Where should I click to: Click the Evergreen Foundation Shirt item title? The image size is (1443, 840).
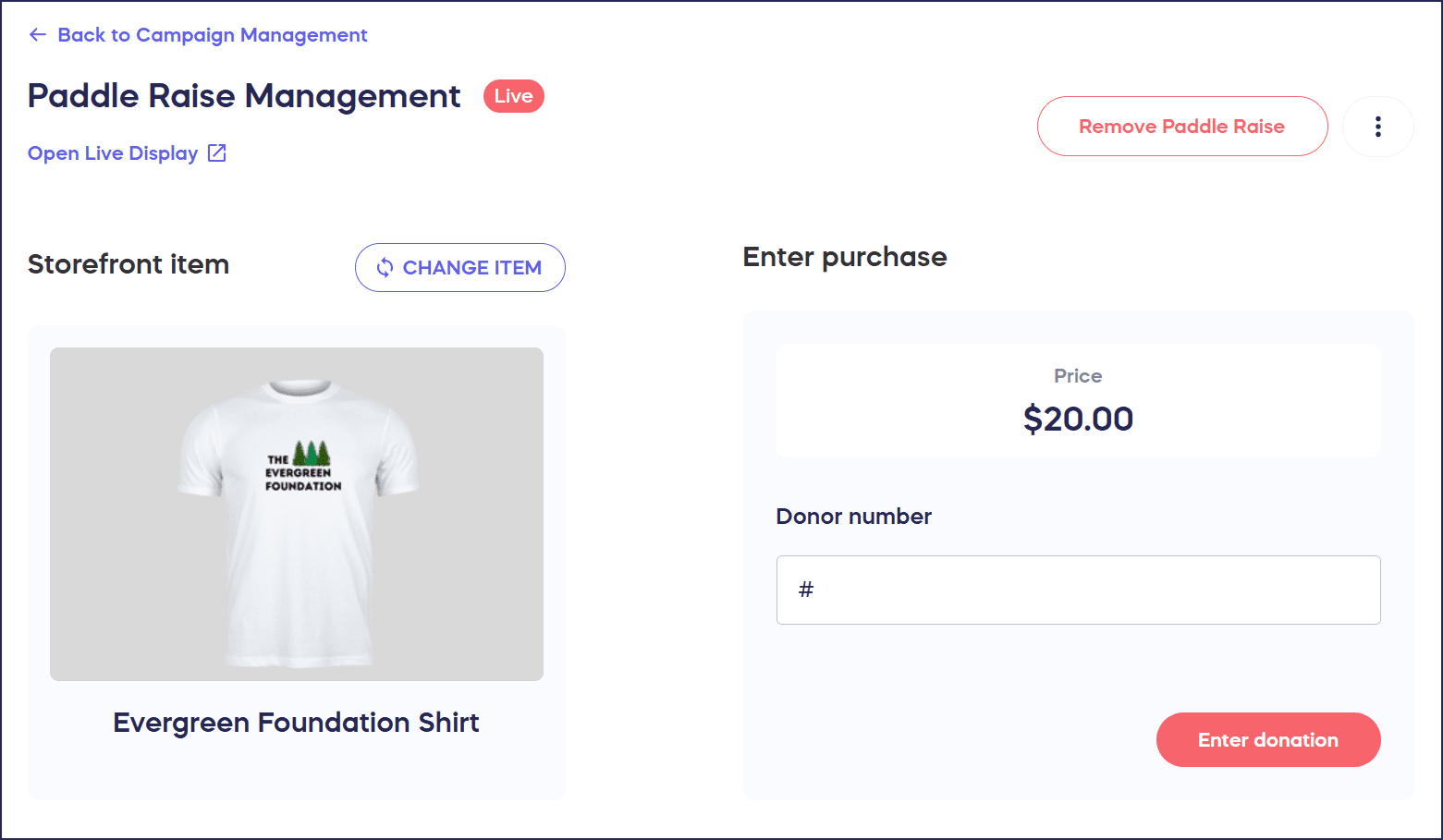[x=296, y=722]
